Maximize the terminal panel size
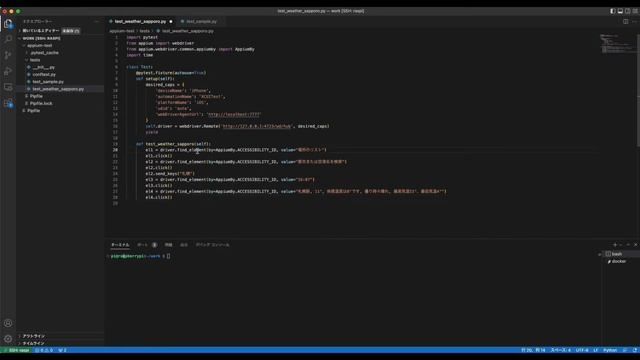 click(629, 244)
